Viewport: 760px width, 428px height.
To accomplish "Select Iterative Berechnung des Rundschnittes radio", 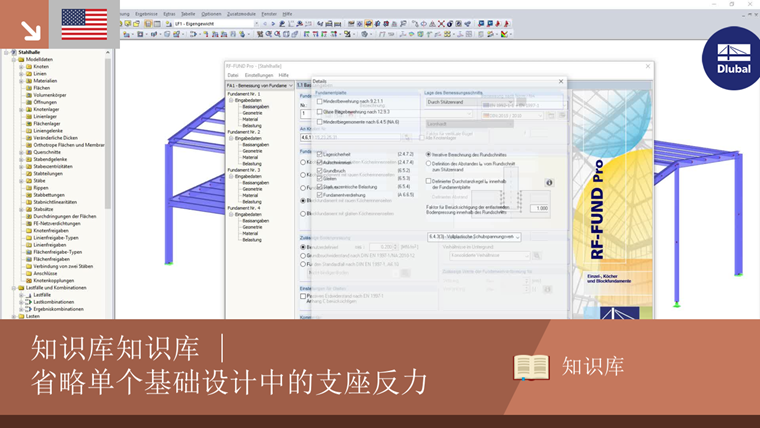I will (x=428, y=154).
